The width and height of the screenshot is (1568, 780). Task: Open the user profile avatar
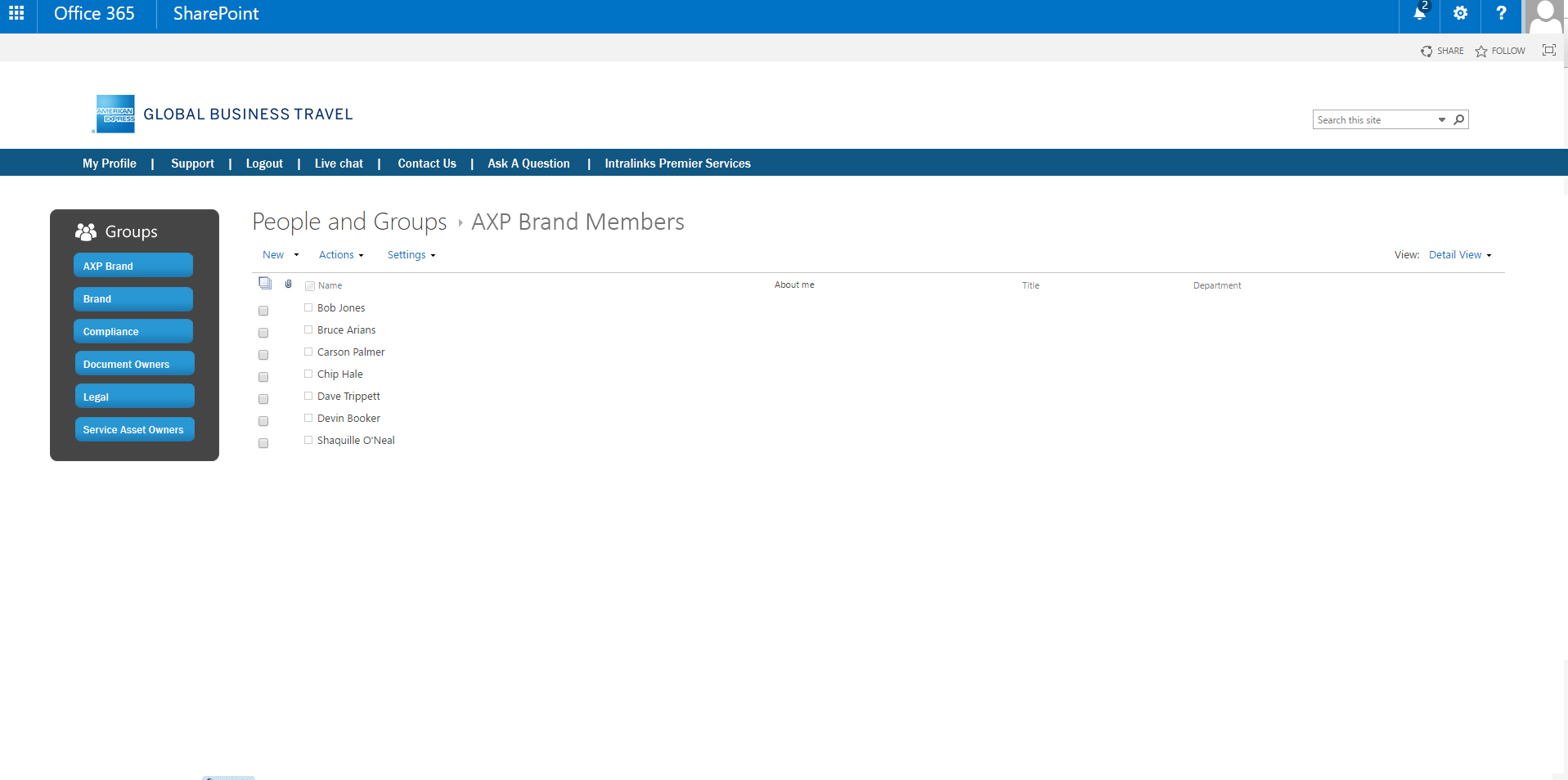point(1545,16)
